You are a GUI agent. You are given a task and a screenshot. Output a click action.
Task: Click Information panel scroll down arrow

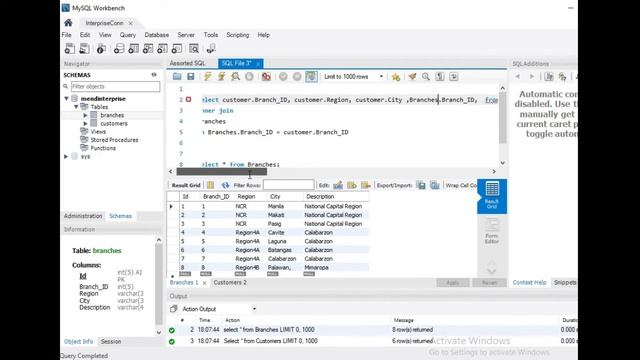(159, 333)
